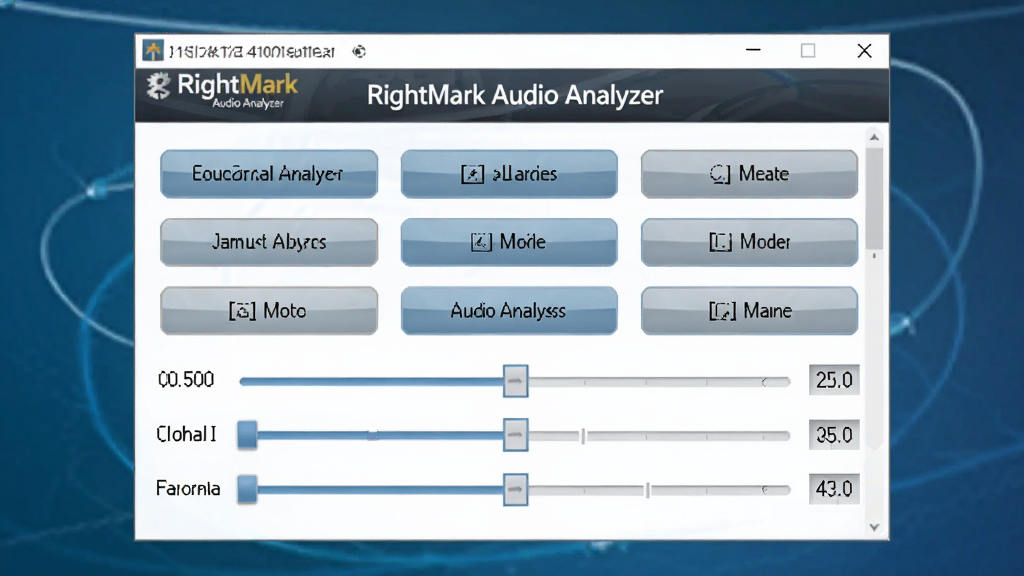This screenshot has width=1024, height=576.
Task: Click the 35.0 value field
Action: point(834,435)
